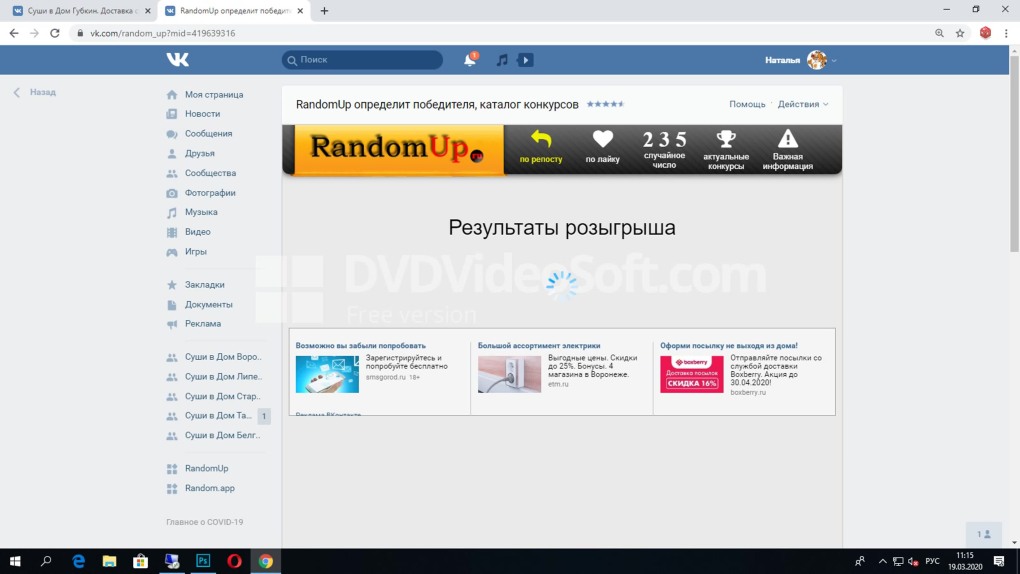Click Главное о COVID-19 link

[x=204, y=522]
